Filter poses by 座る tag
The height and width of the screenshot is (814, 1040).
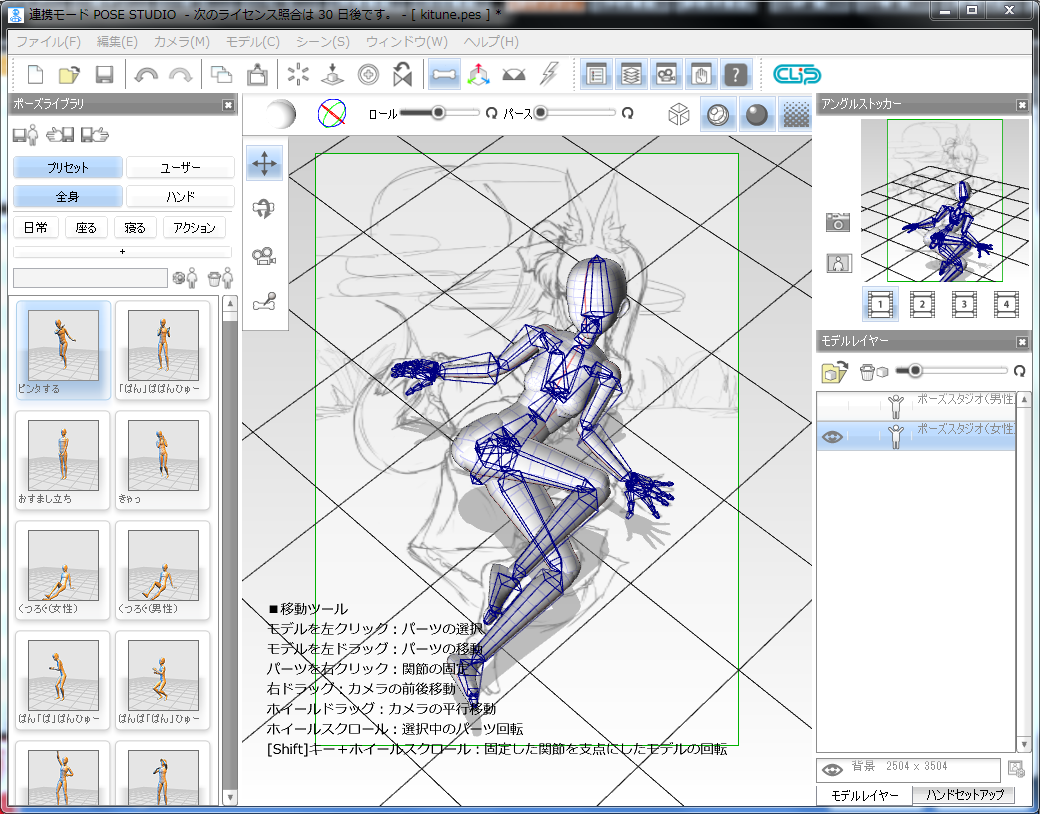pyautogui.click(x=86, y=227)
